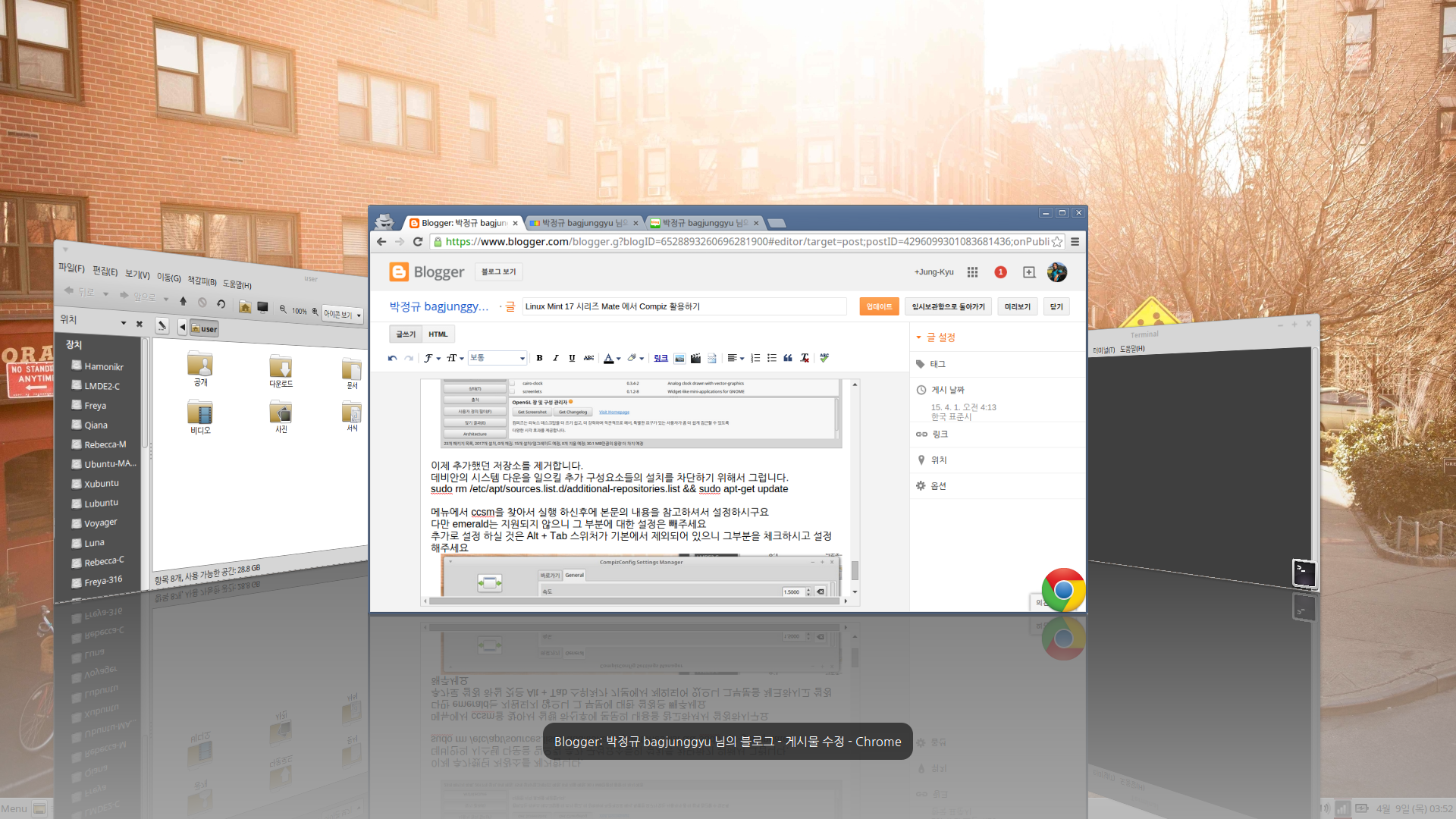Click the close button beside the preview button

click(x=1056, y=306)
